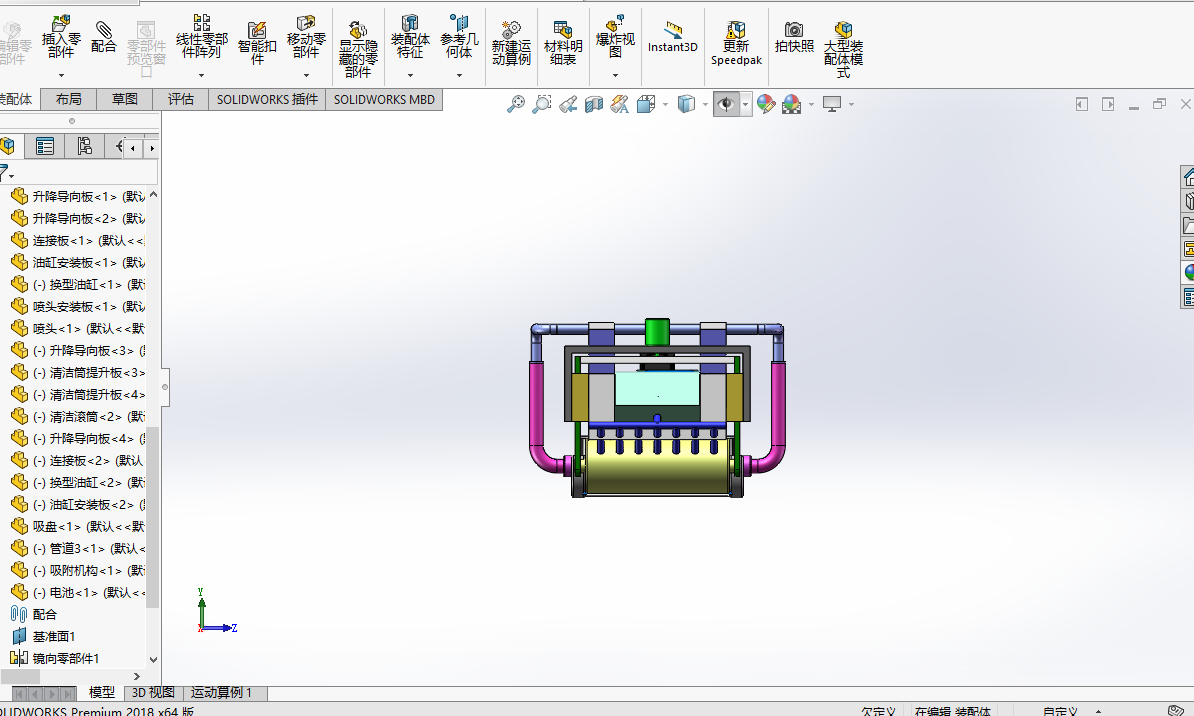Switch to the 评估 (Evaluate) tab
Screen dimensions: 1194x716
click(181, 100)
